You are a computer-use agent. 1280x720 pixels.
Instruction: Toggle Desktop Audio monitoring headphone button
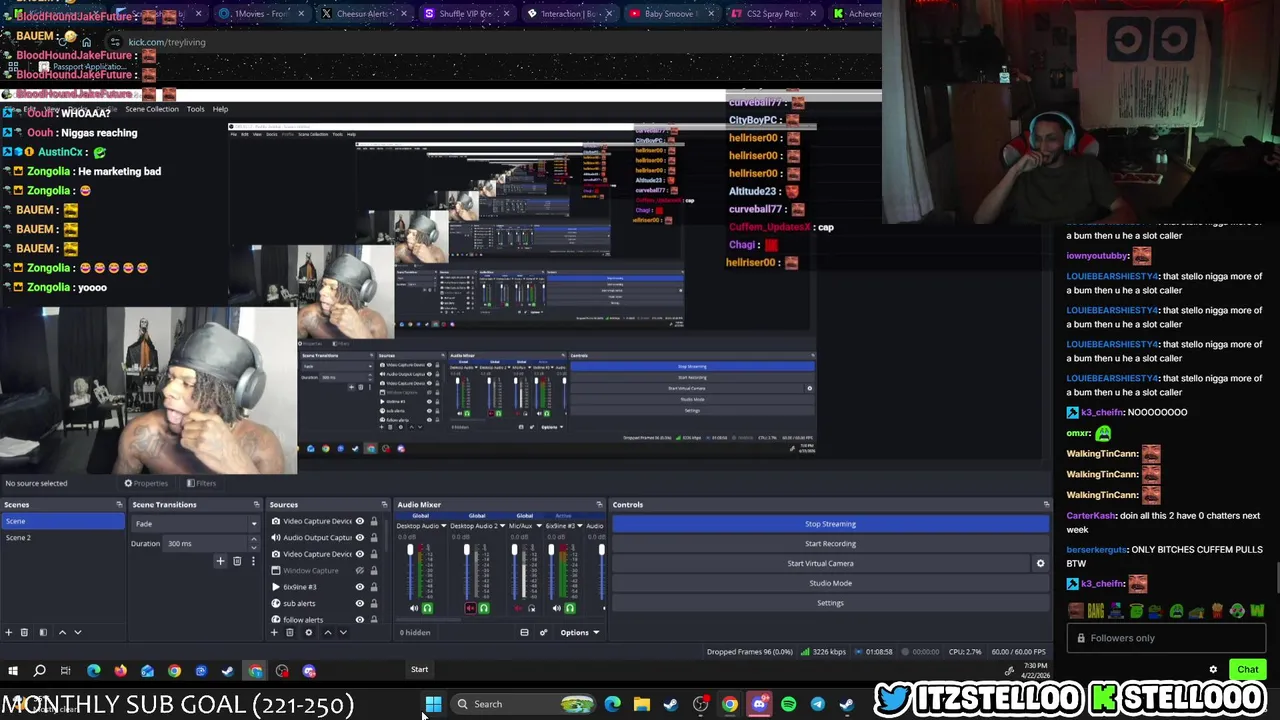tap(427, 608)
